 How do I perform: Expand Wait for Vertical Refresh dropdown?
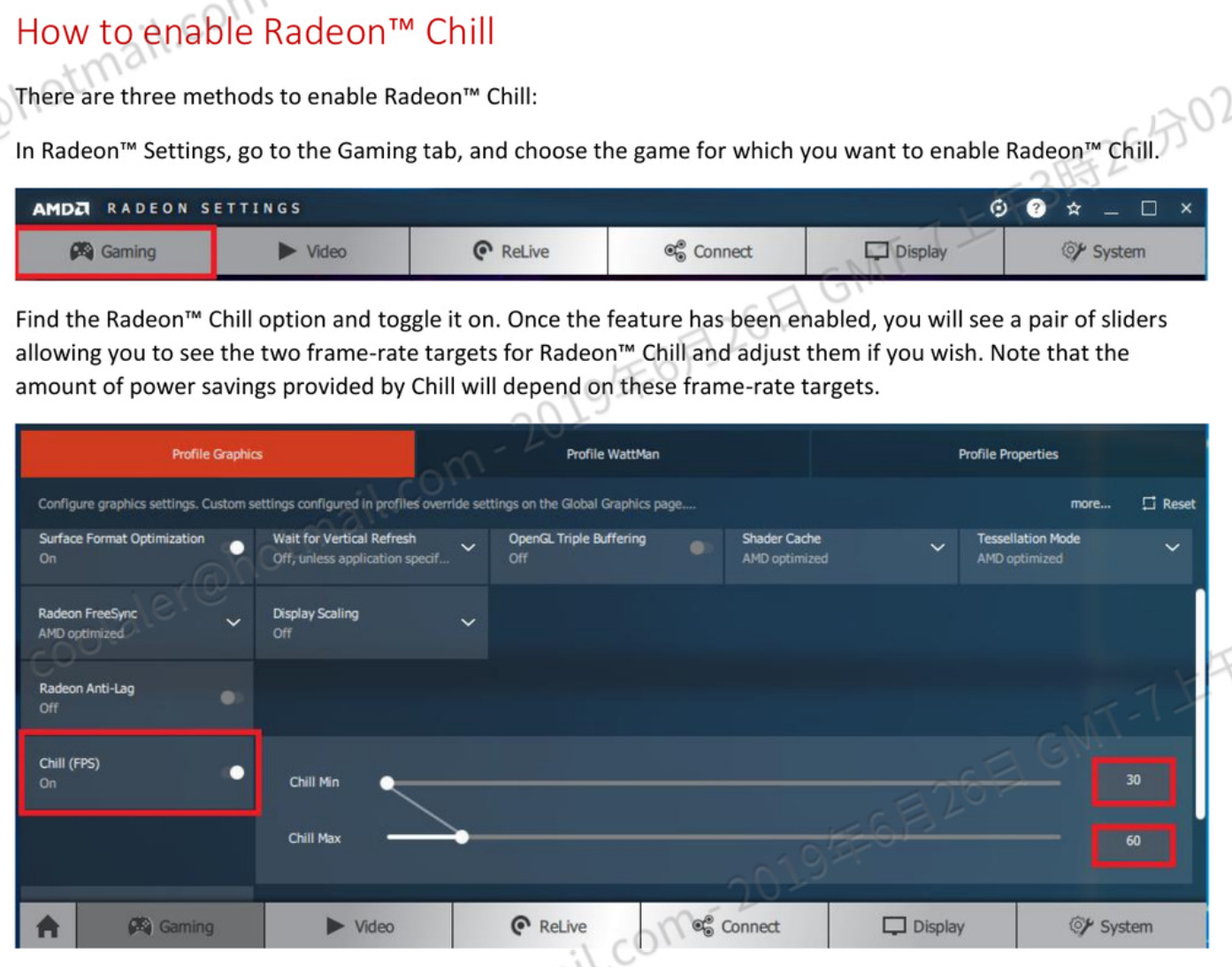468,548
